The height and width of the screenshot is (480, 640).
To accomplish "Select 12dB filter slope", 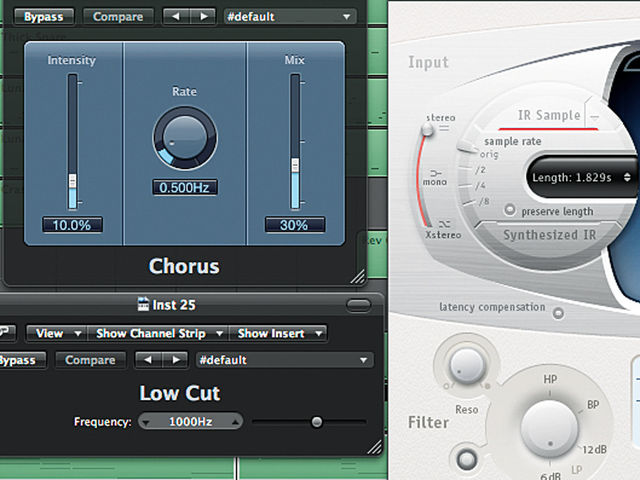I will point(594,450).
